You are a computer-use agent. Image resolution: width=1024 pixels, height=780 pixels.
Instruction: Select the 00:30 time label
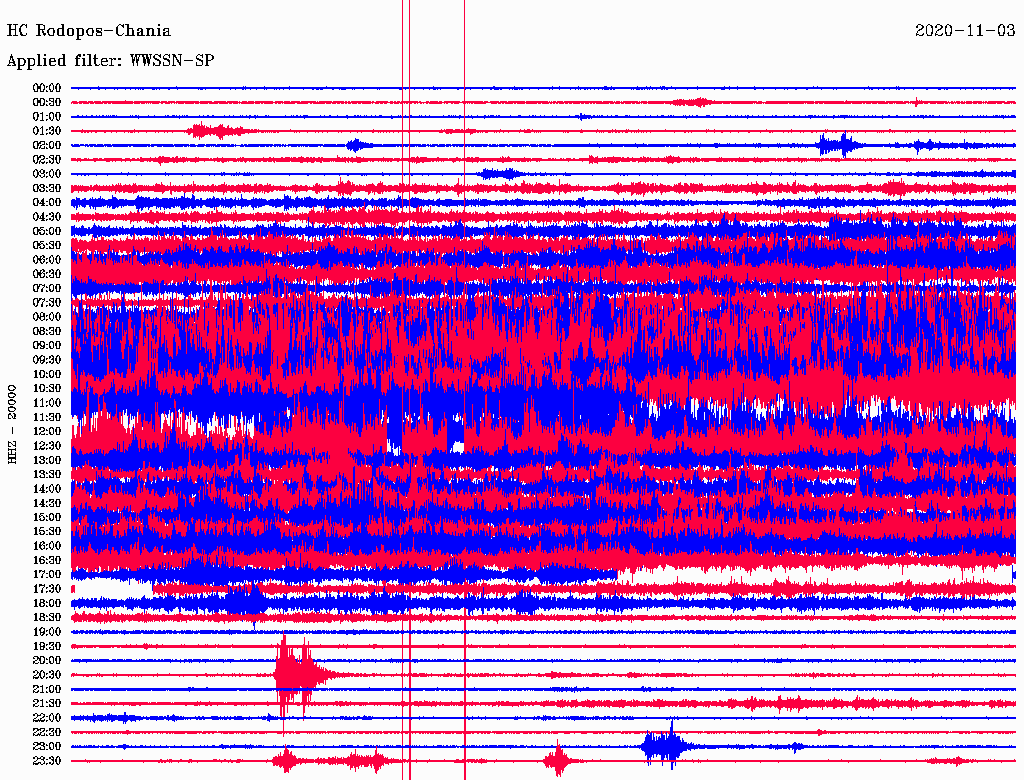coord(47,103)
